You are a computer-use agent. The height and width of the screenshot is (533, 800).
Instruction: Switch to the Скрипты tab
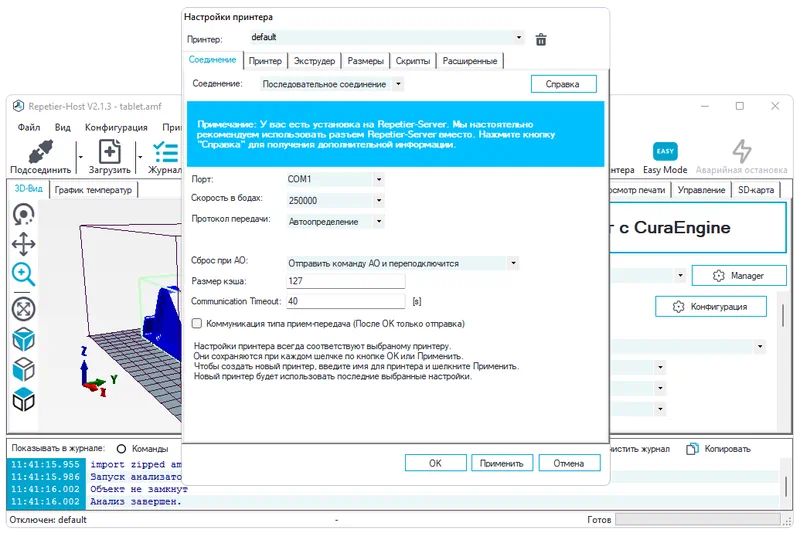tap(413, 61)
